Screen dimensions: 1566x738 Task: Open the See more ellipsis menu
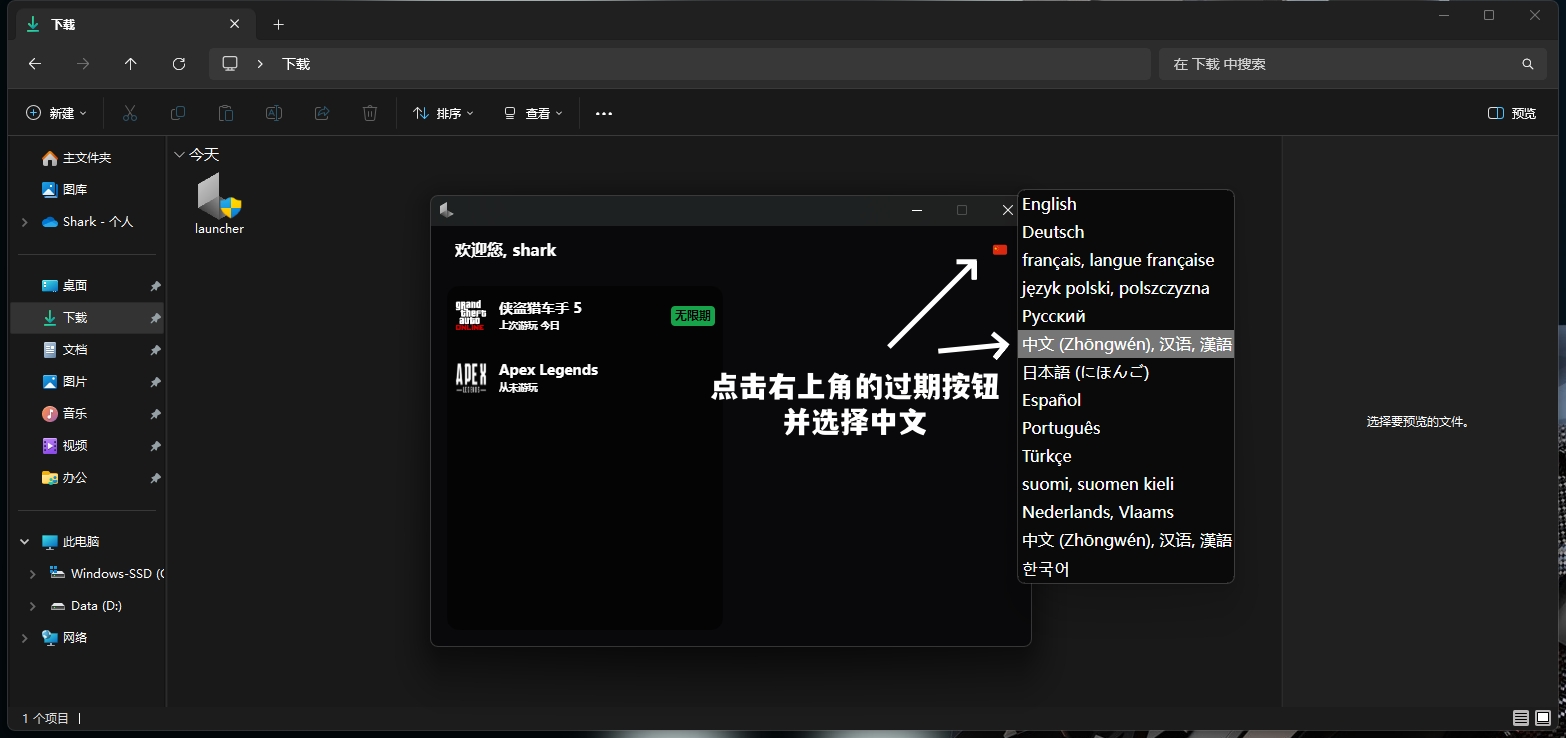point(603,113)
